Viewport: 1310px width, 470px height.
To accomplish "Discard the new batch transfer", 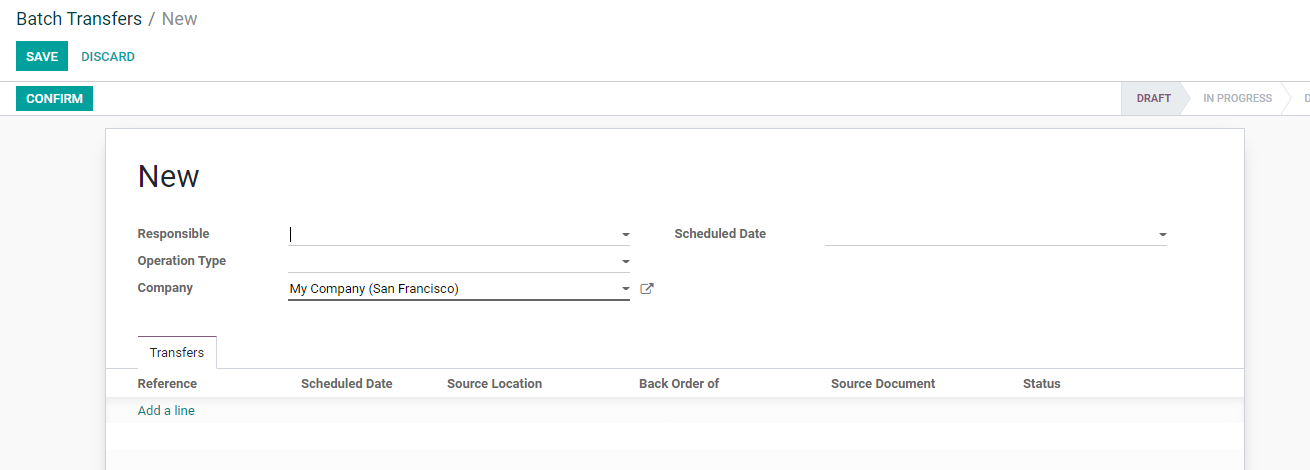I will (x=108, y=57).
